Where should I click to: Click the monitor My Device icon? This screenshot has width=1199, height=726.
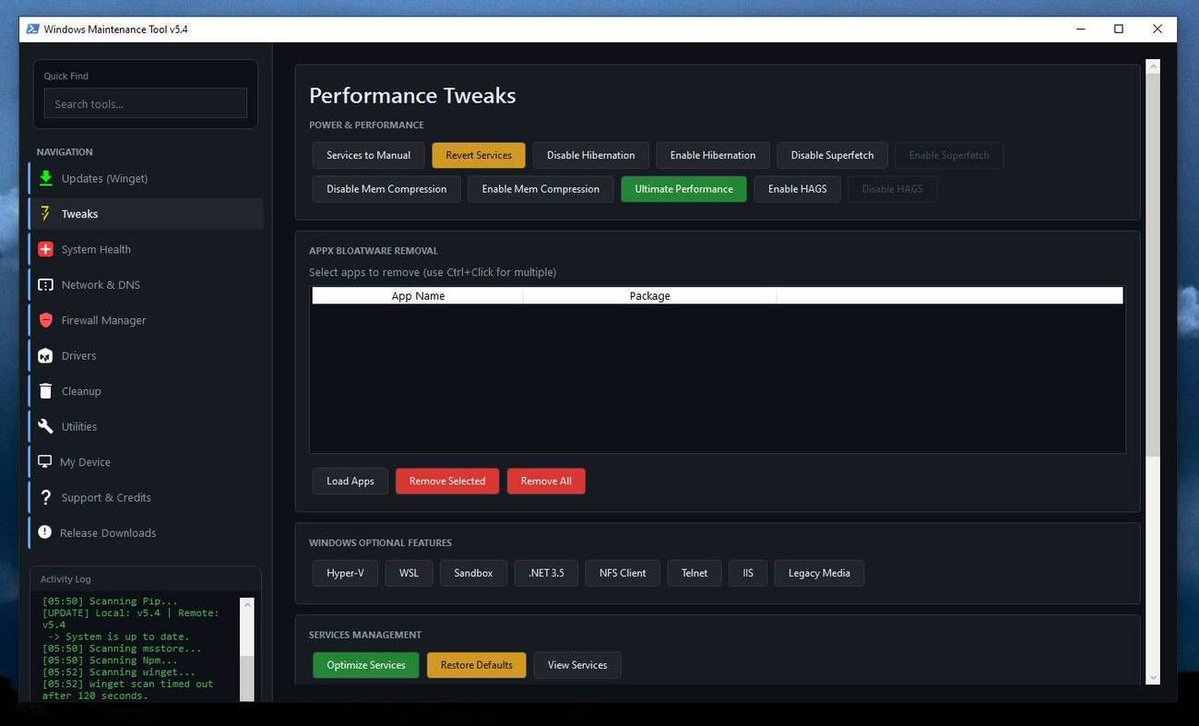(x=45, y=461)
